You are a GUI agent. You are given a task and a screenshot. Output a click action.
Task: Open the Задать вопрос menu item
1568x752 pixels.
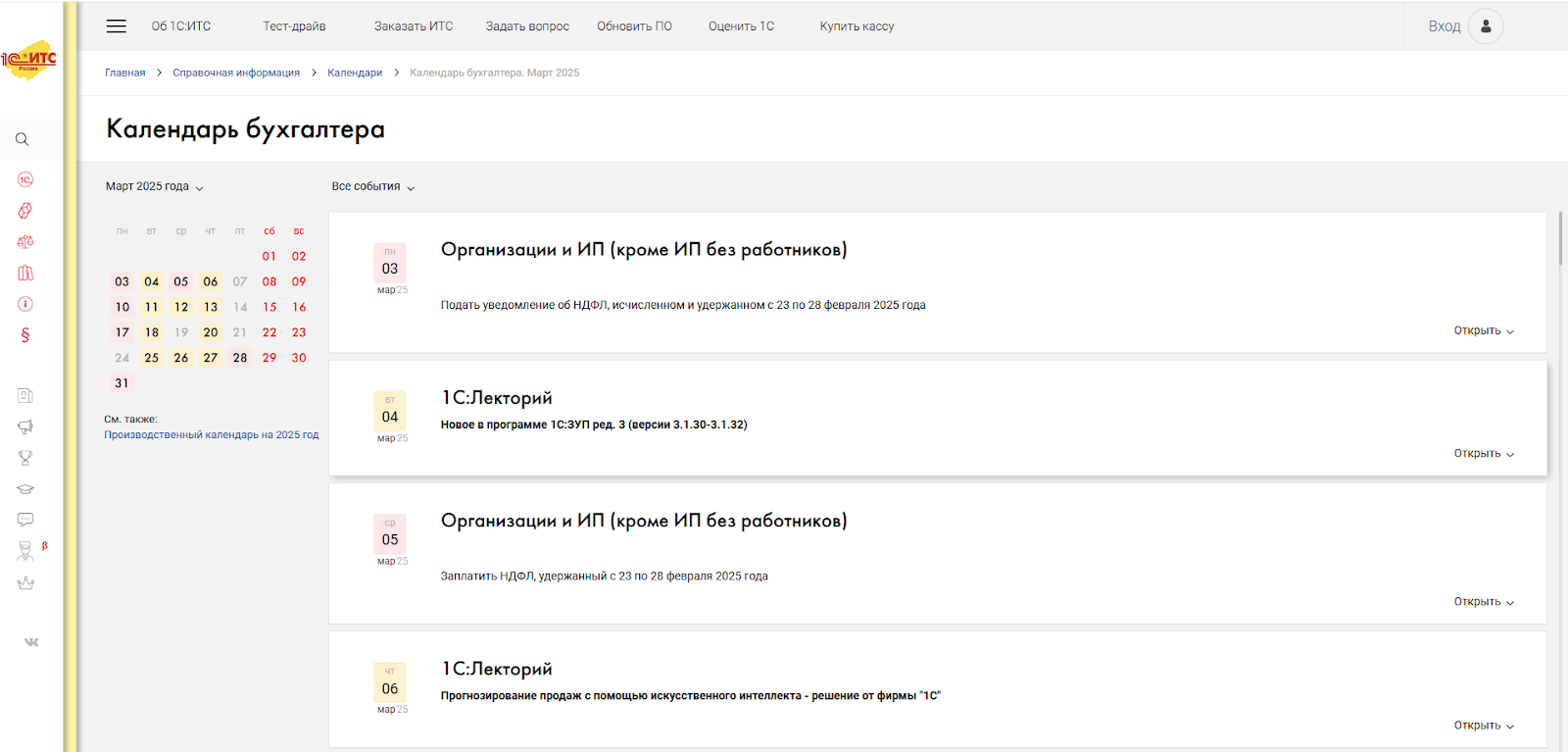coord(527,26)
